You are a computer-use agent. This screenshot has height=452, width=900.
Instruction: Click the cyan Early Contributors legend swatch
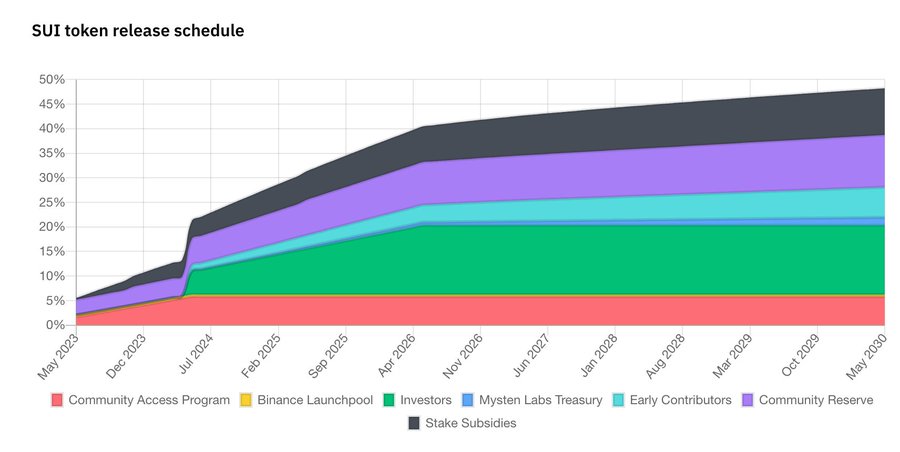coord(618,400)
